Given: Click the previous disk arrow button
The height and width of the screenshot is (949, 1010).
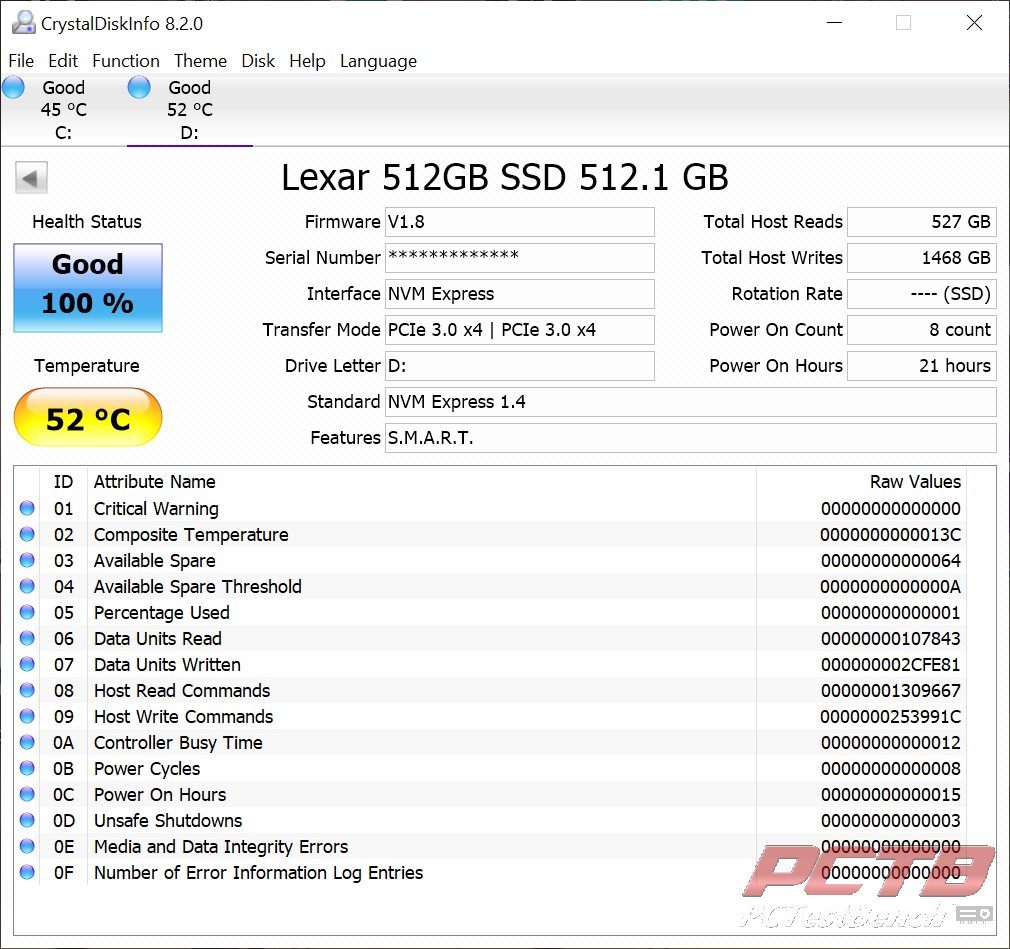Looking at the screenshot, I should click(x=31, y=177).
